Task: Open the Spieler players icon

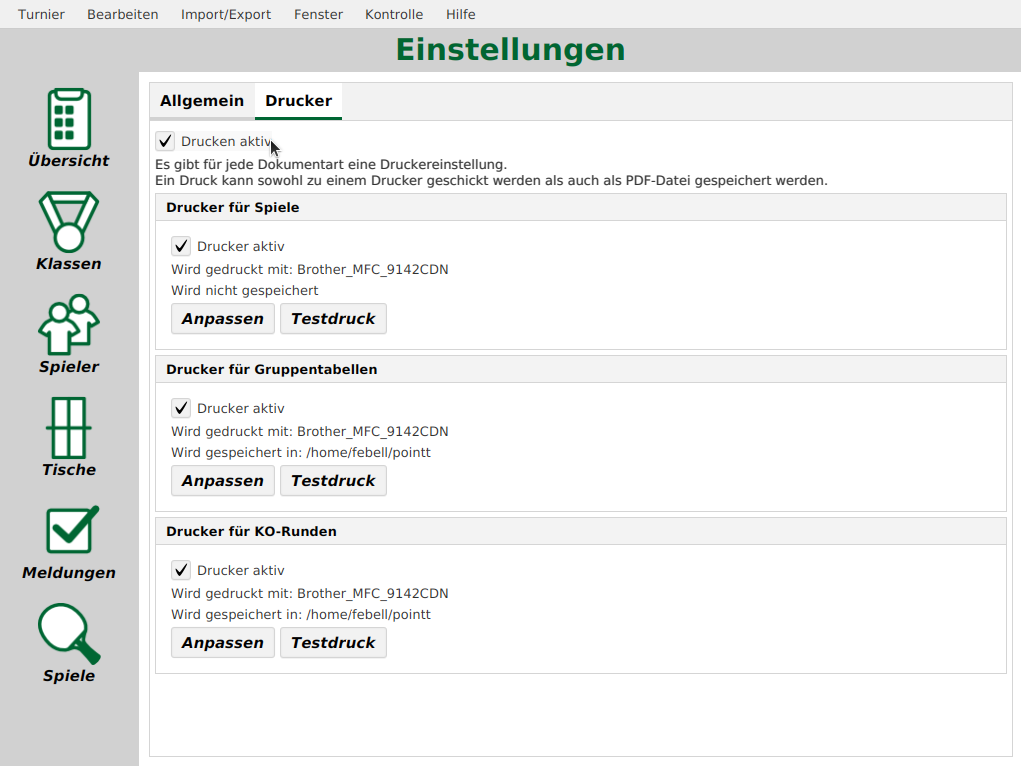Action: point(68,325)
